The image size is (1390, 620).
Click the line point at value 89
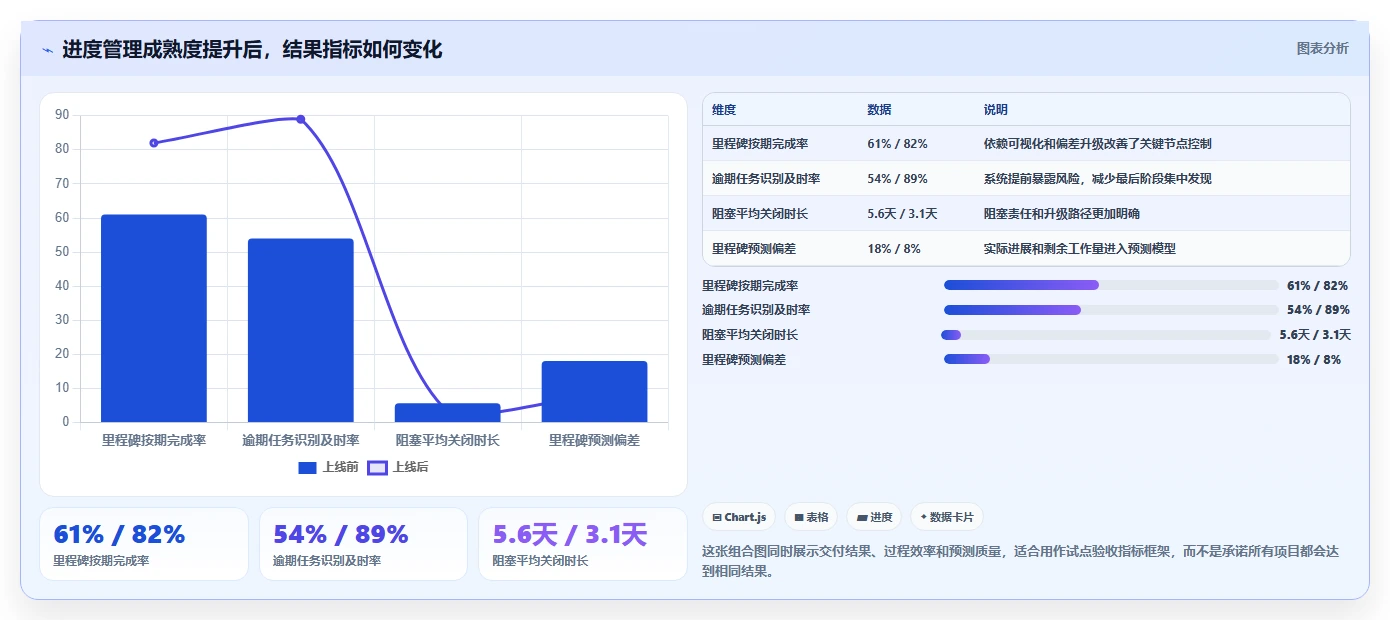(301, 119)
